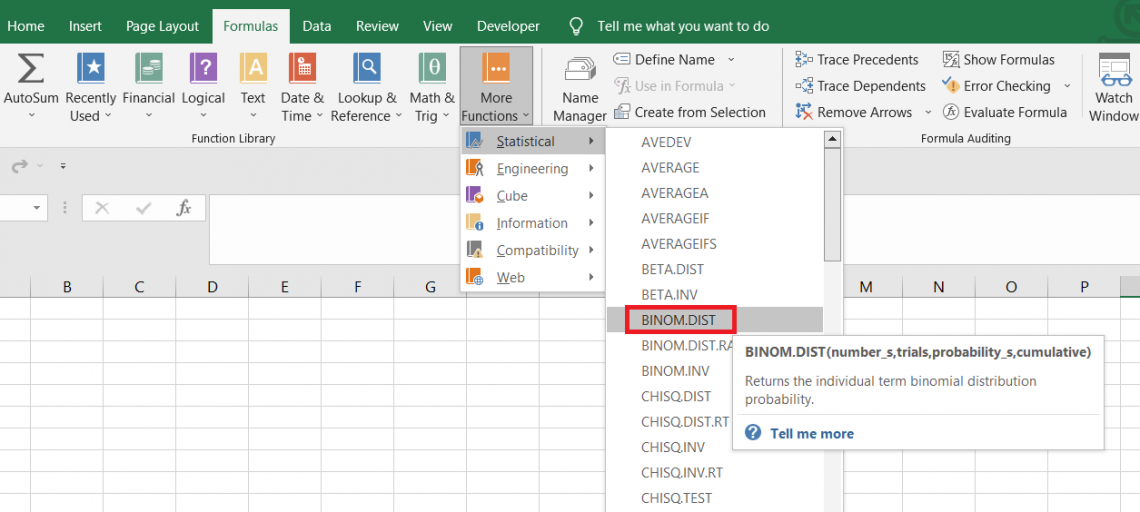Open the Recently Used functions icon
1140x512 pixels.
click(x=91, y=69)
